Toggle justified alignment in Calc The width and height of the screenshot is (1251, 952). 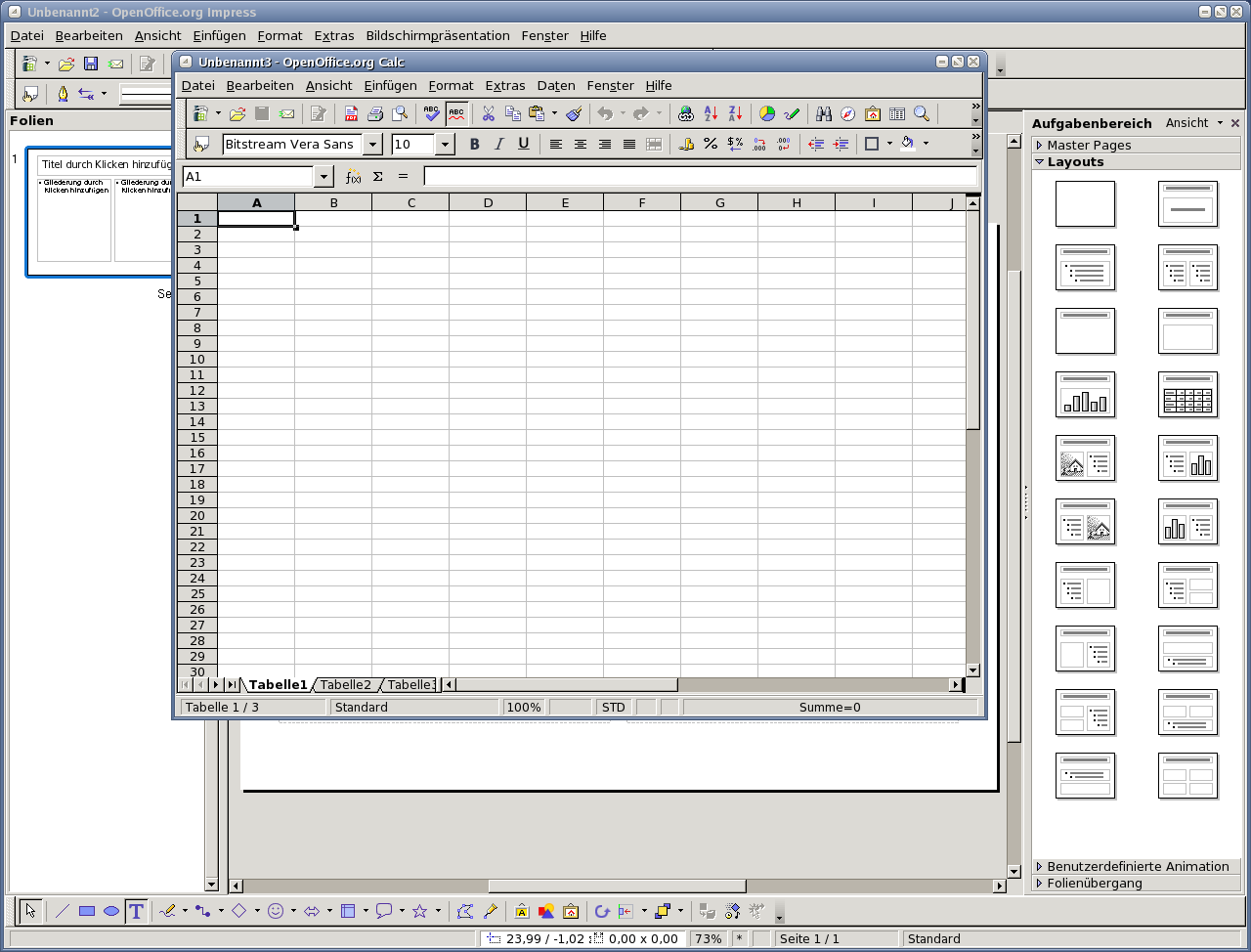629,144
